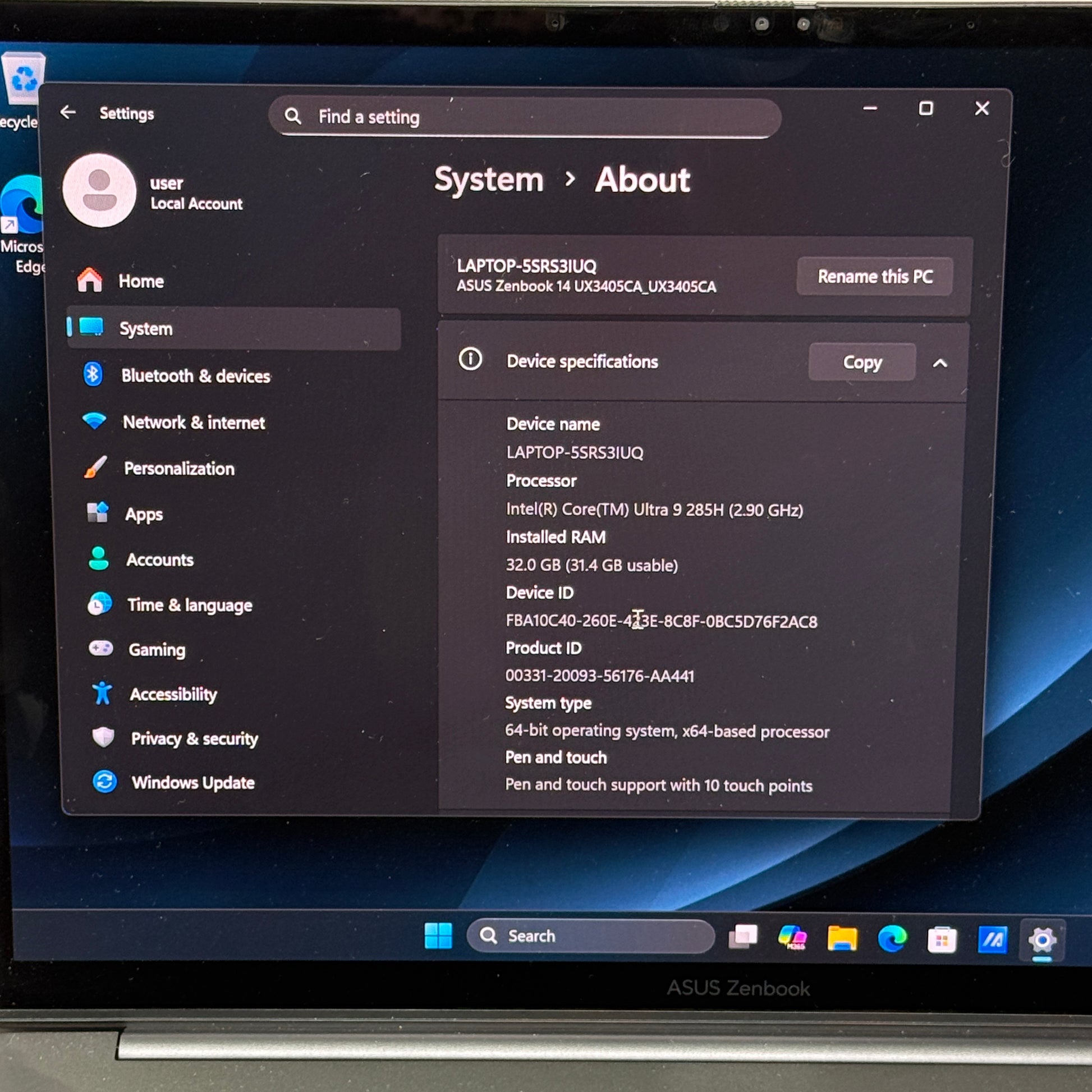Go to Accessibility settings
The width and height of the screenshot is (1092, 1092).
point(173,694)
